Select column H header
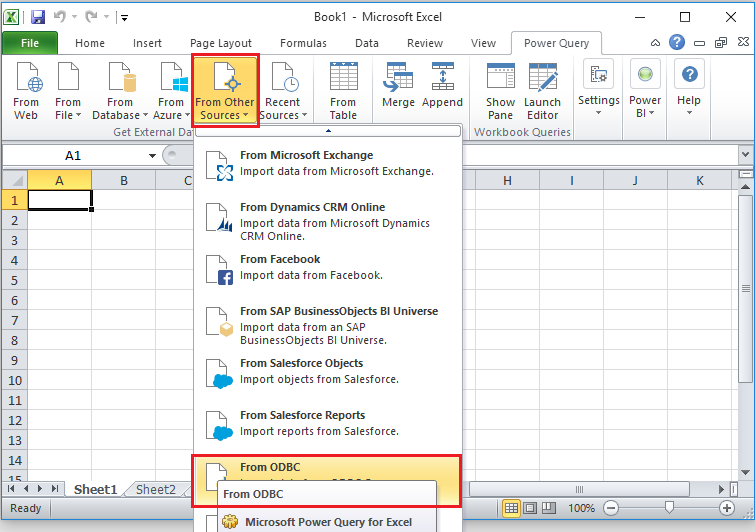This screenshot has width=755, height=532. coord(507,181)
